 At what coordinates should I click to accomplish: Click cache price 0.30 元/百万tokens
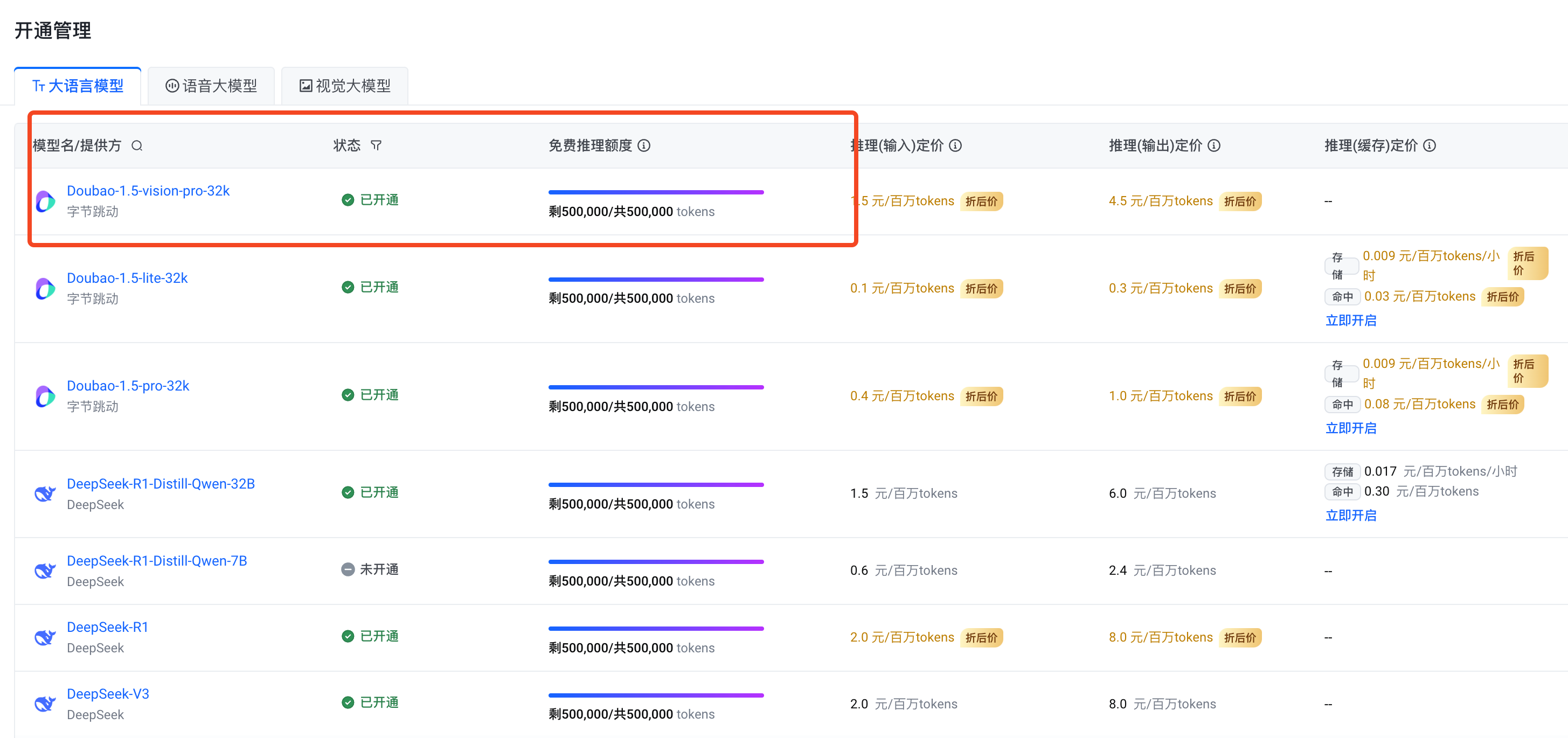[x=1421, y=492]
